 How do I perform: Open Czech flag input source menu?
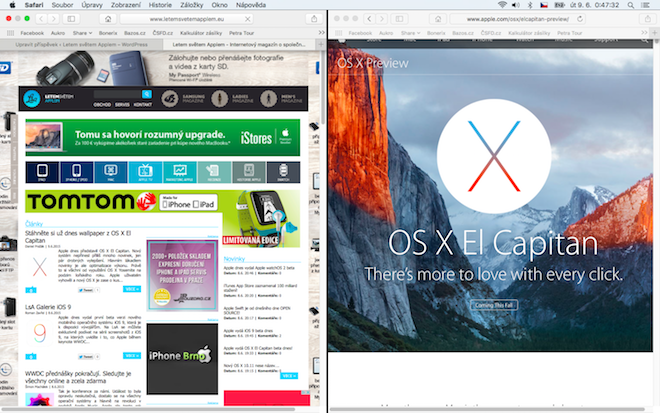[544, 5]
